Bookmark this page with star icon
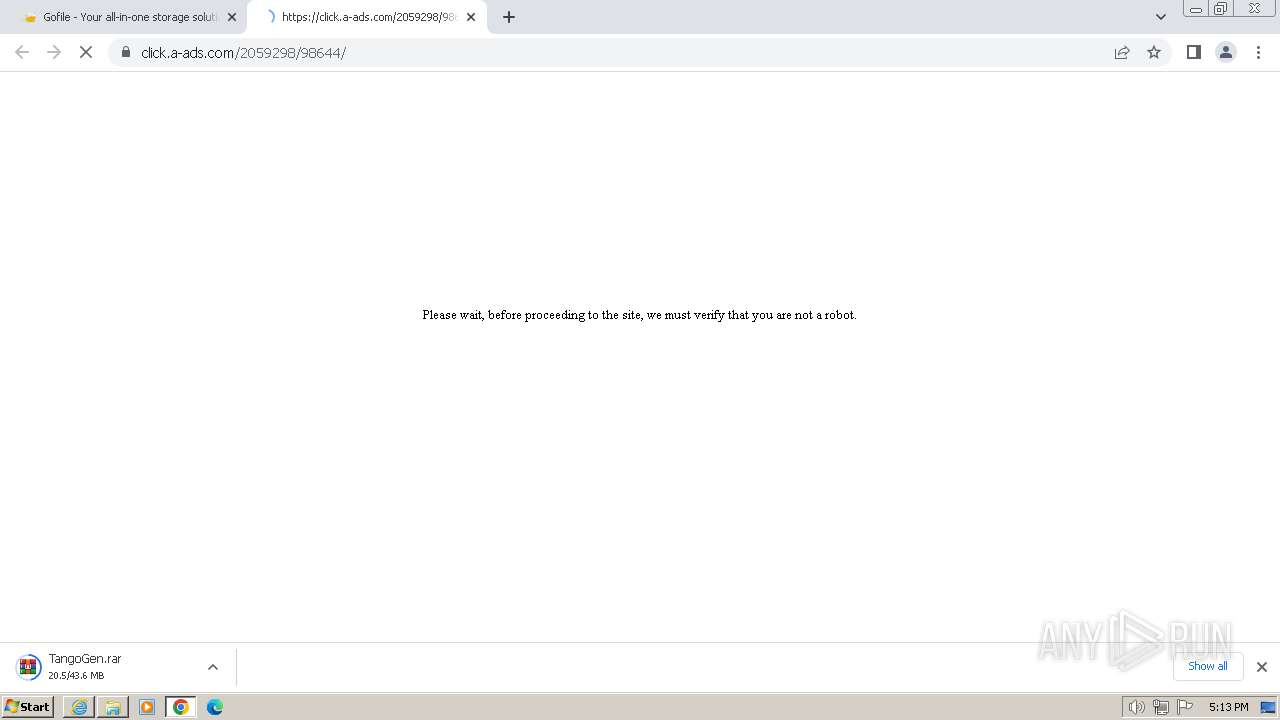Viewport: 1280px width, 720px height. tap(1154, 52)
